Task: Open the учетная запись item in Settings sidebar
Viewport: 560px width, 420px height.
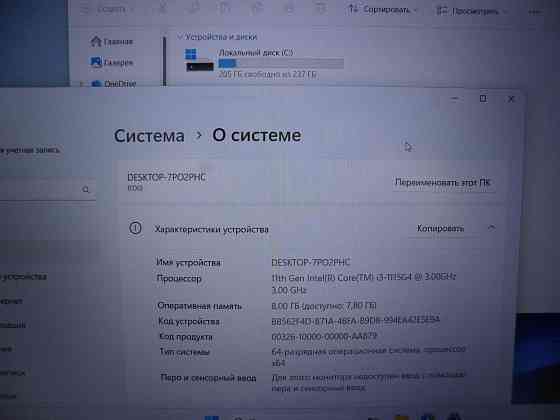Action: tap(30, 150)
